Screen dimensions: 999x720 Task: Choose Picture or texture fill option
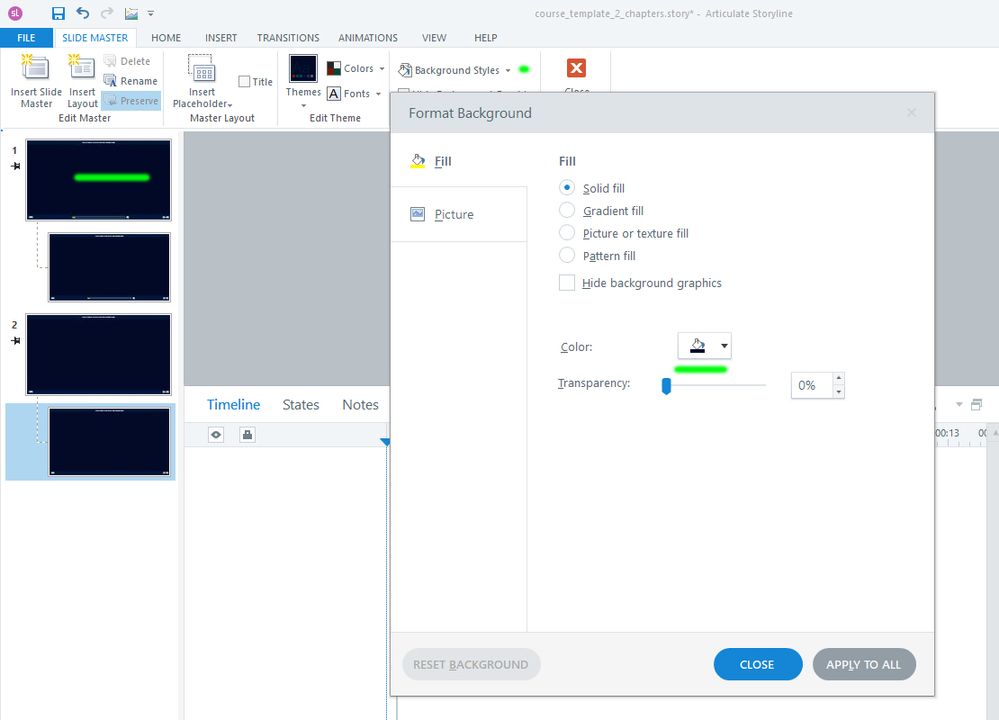567,233
